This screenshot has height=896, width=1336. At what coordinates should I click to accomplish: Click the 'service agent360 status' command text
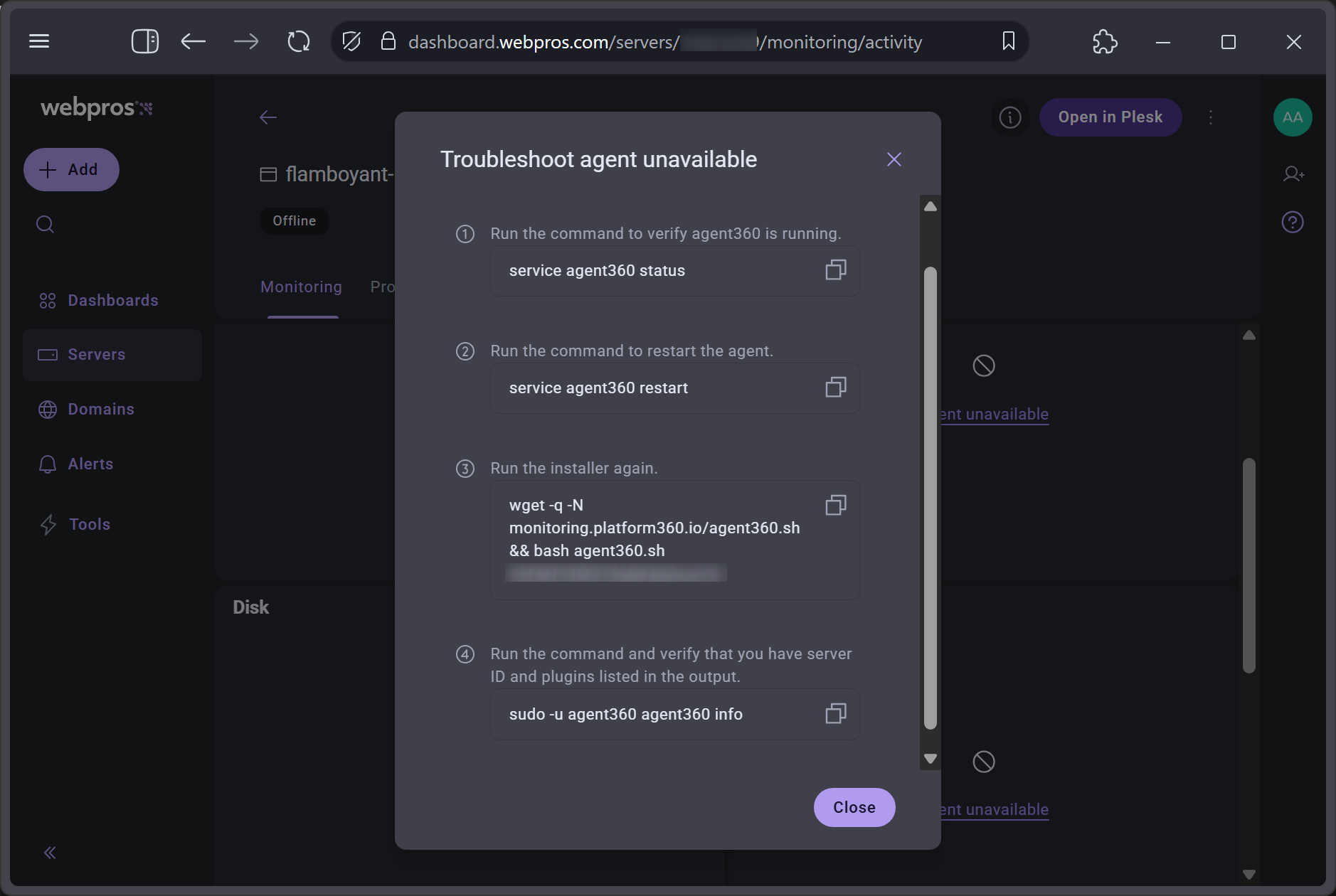click(x=597, y=271)
